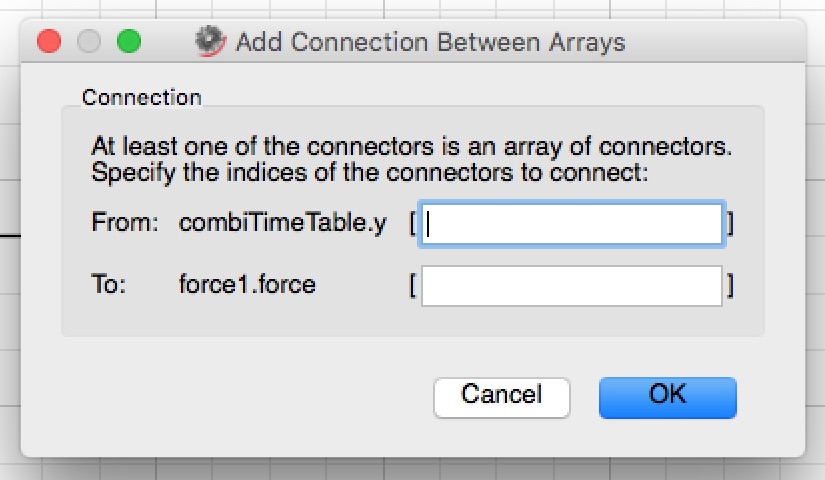Confirm the connection with the OK button
The height and width of the screenshot is (480, 825).
point(668,397)
